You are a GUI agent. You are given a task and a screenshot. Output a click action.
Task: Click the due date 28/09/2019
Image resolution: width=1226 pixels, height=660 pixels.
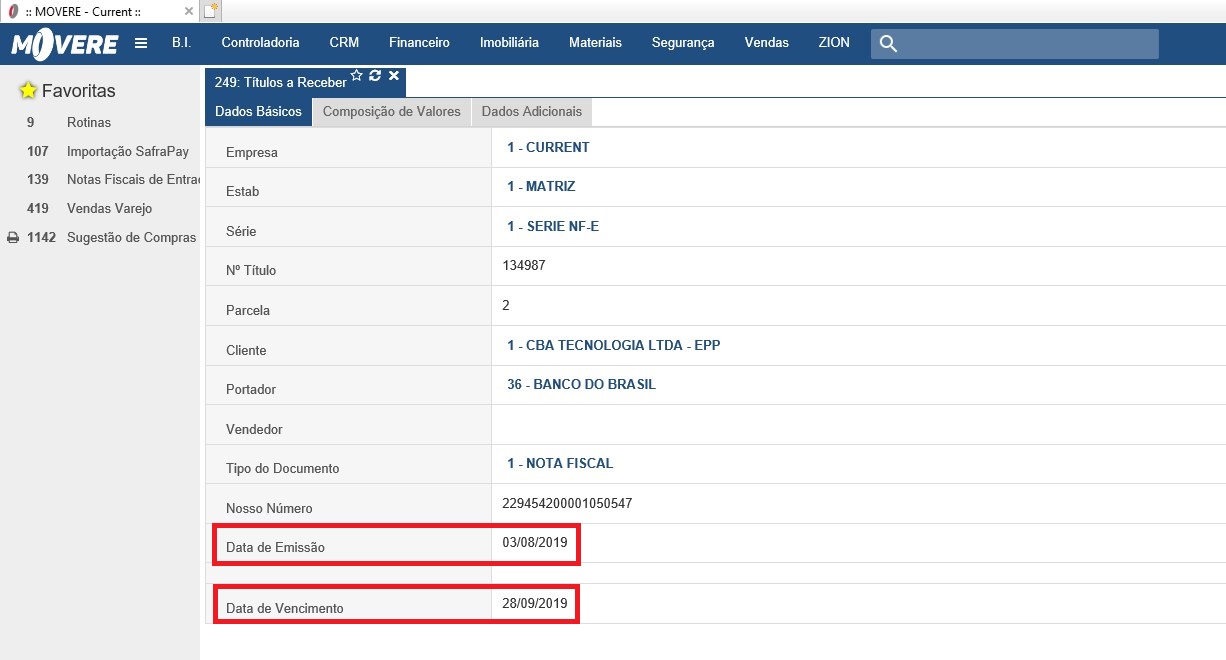coord(535,604)
